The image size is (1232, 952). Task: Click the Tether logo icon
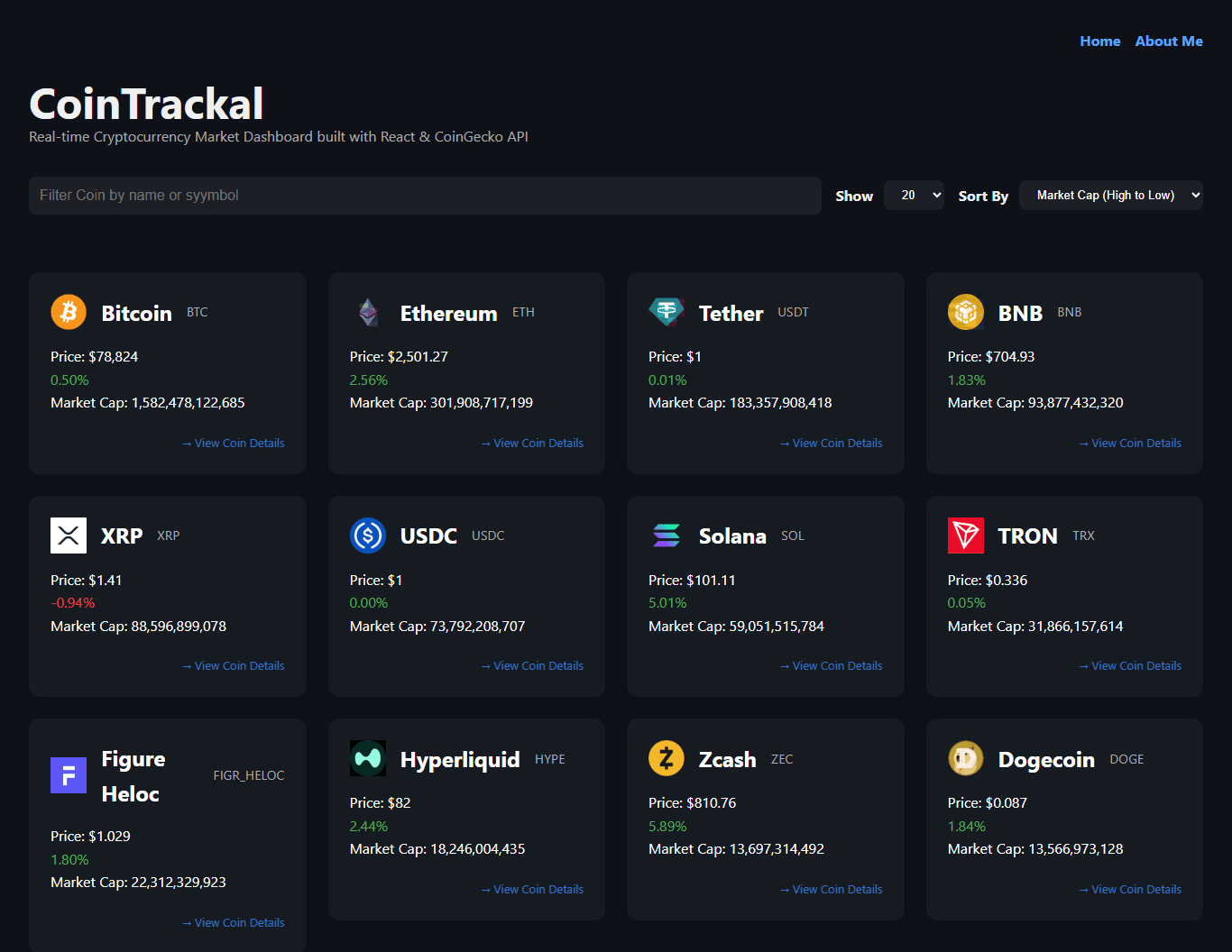coord(667,312)
